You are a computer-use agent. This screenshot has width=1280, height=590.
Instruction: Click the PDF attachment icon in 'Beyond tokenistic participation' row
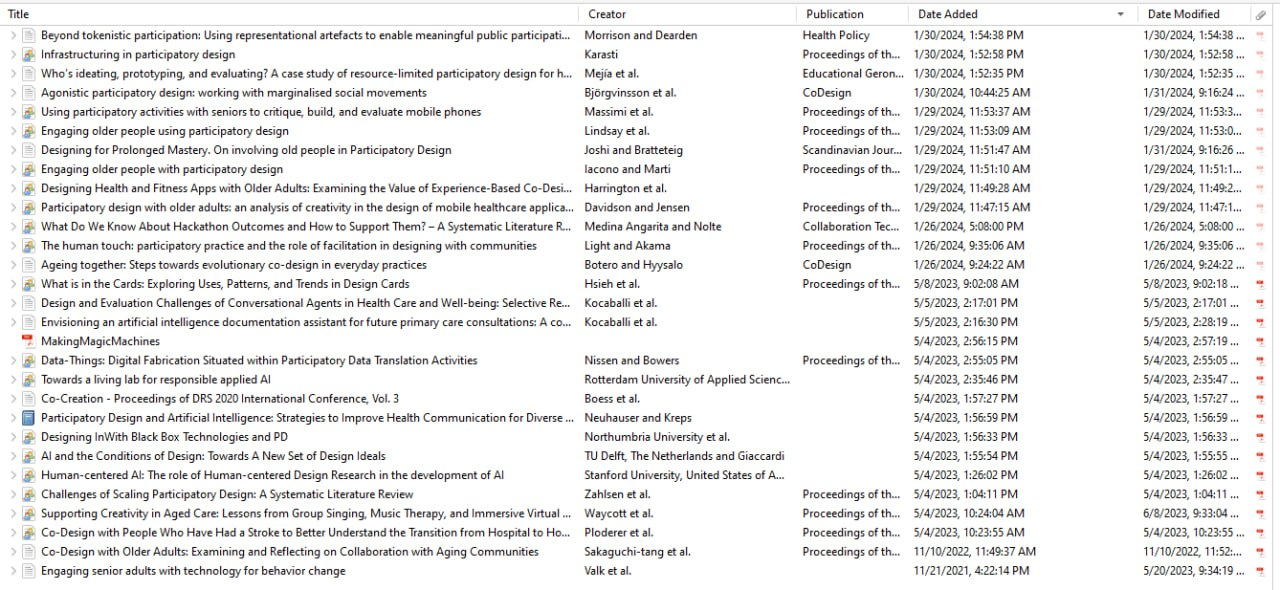pos(1261,35)
